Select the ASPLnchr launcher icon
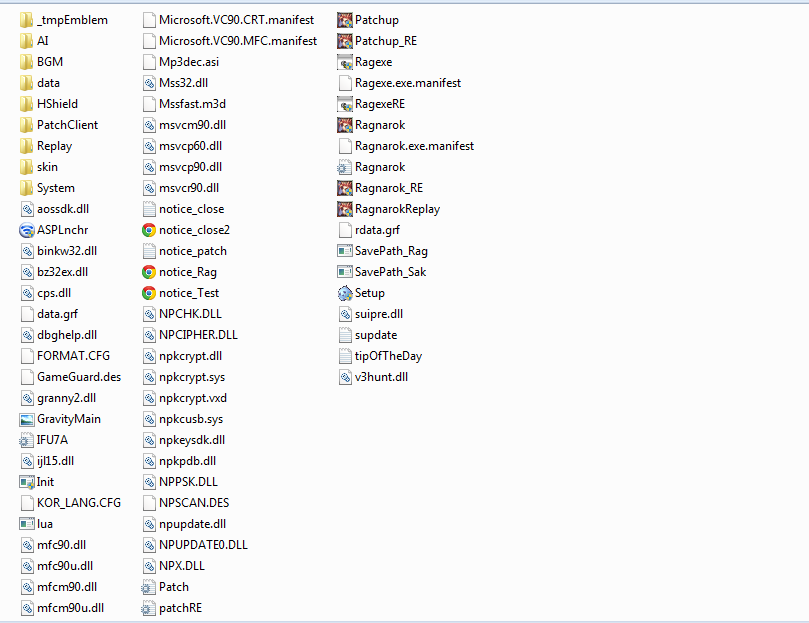 (27, 230)
